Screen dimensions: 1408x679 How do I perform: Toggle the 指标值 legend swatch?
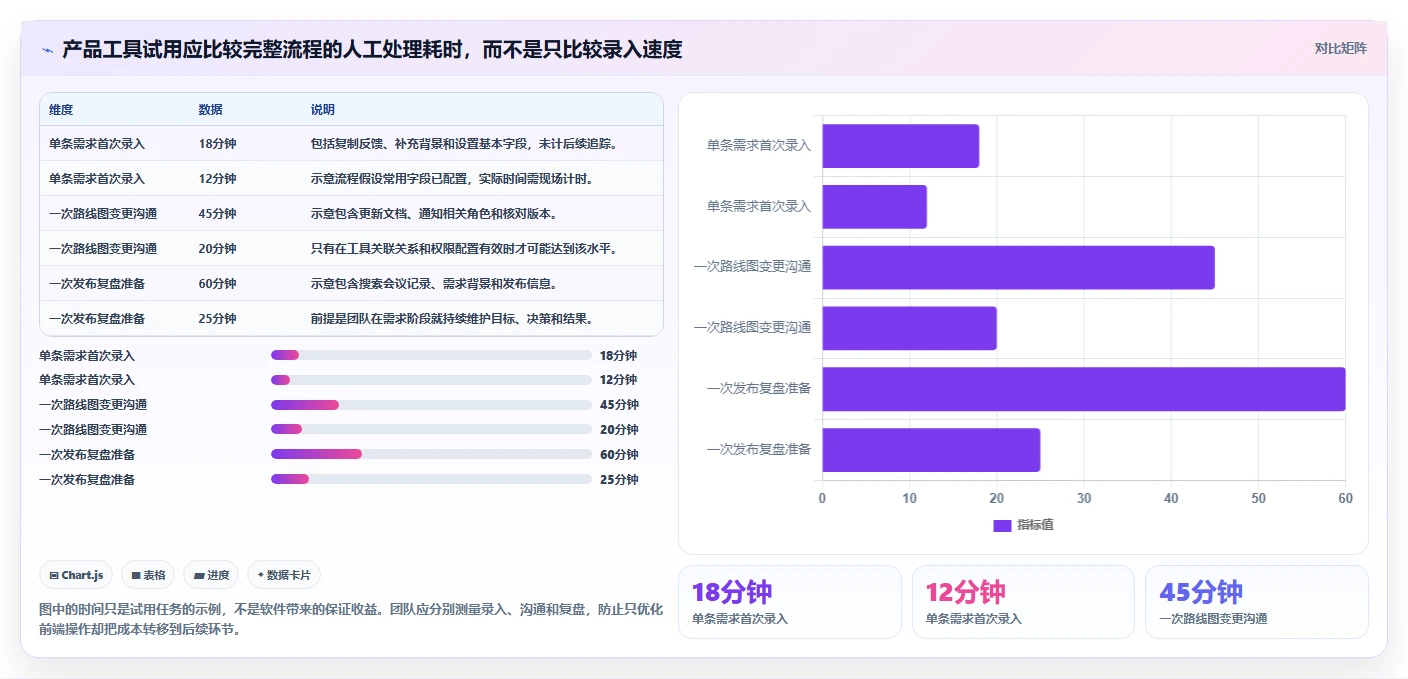click(1002, 525)
